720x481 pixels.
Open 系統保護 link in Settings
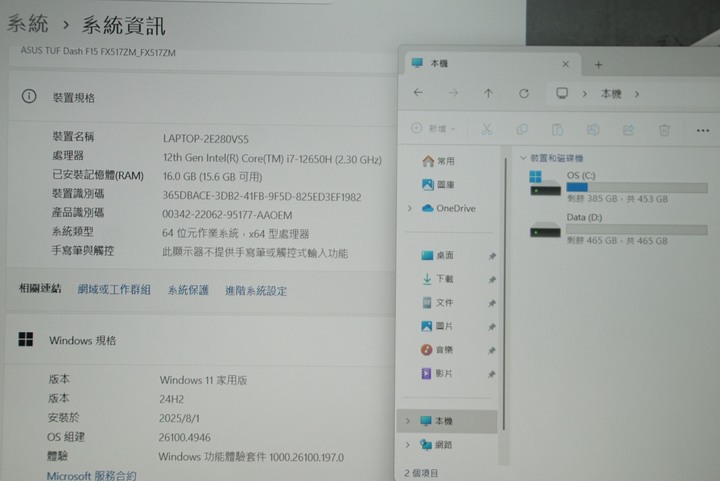[x=188, y=290]
